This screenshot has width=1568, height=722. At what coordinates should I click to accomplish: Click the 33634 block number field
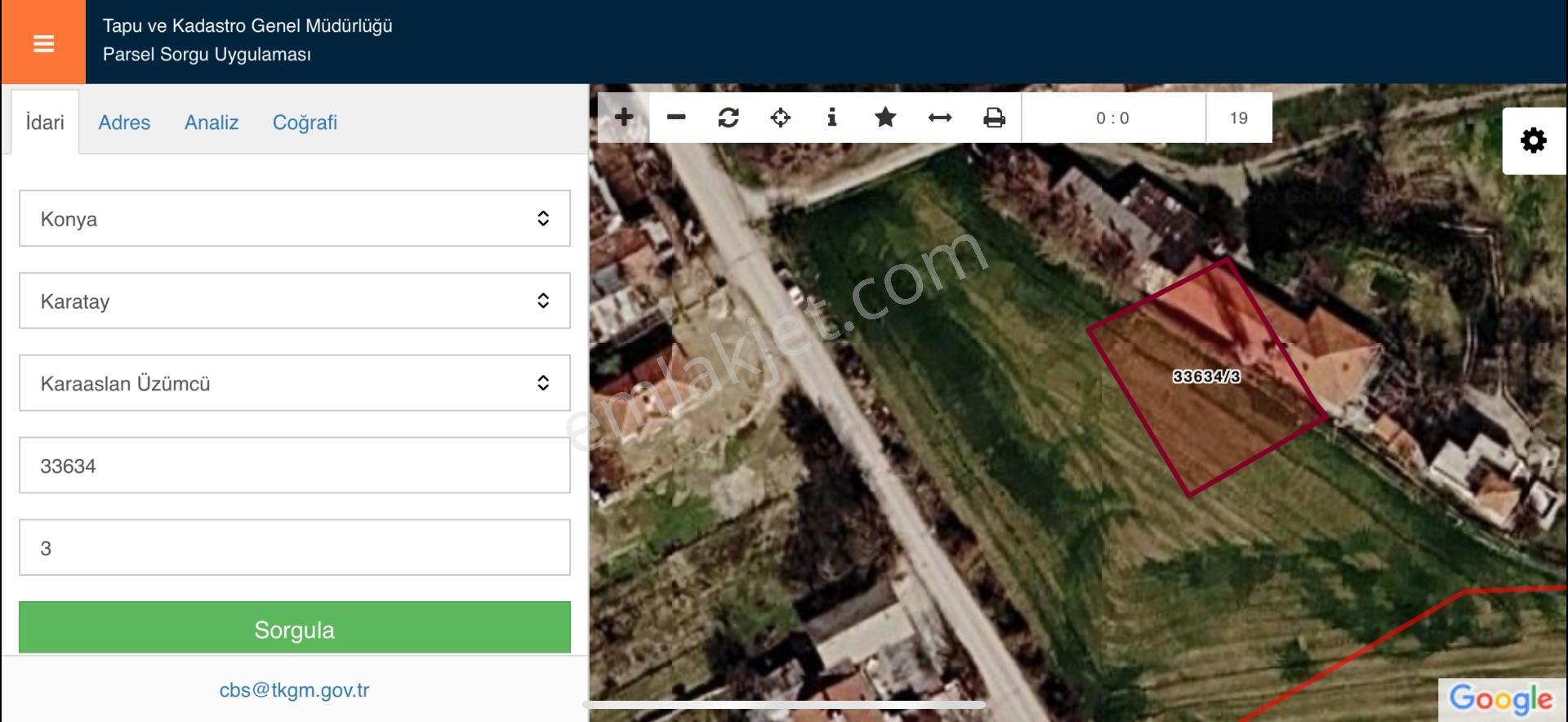(x=295, y=466)
